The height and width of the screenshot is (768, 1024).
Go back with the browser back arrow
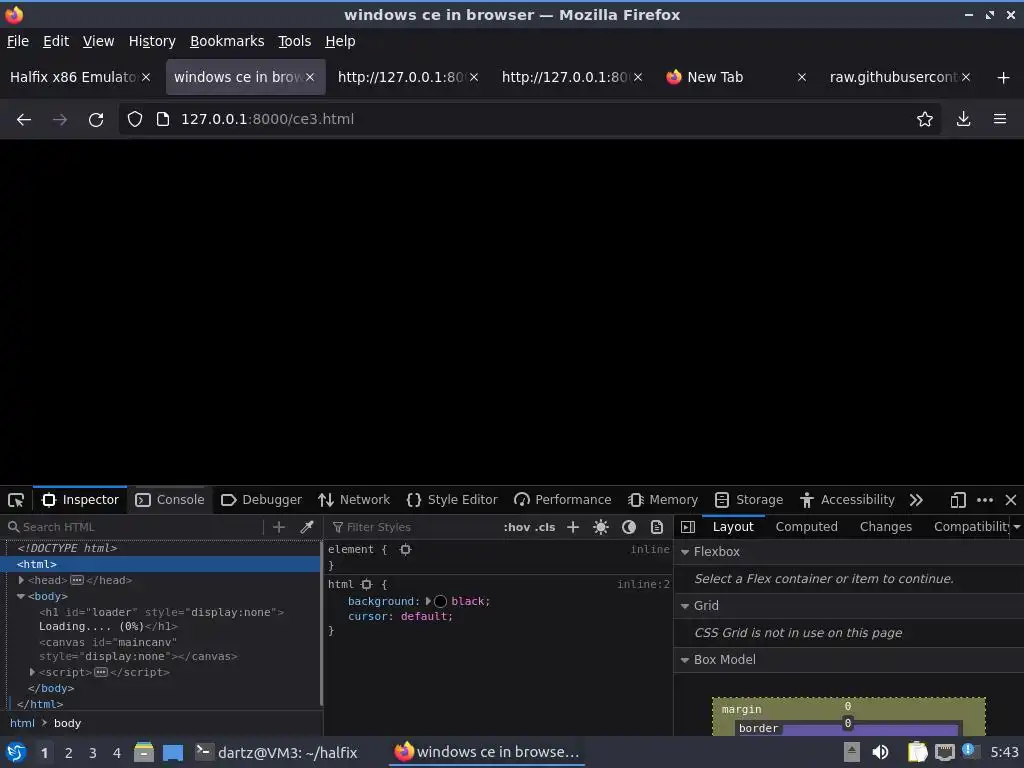[24, 120]
